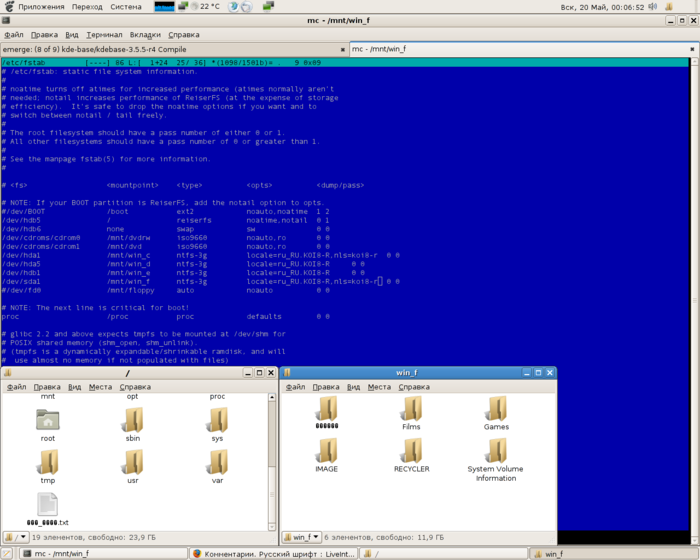Switch to the win_f taskbar button
This screenshot has height=560, width=700.
[x=615, y=554]
